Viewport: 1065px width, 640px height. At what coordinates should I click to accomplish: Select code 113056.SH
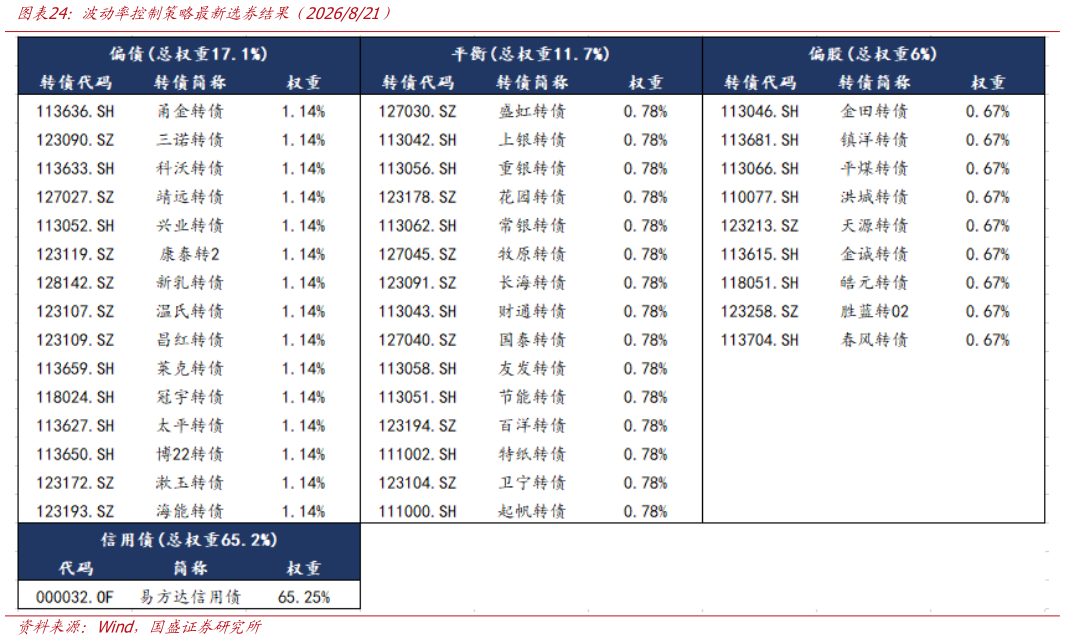point(418,168)
